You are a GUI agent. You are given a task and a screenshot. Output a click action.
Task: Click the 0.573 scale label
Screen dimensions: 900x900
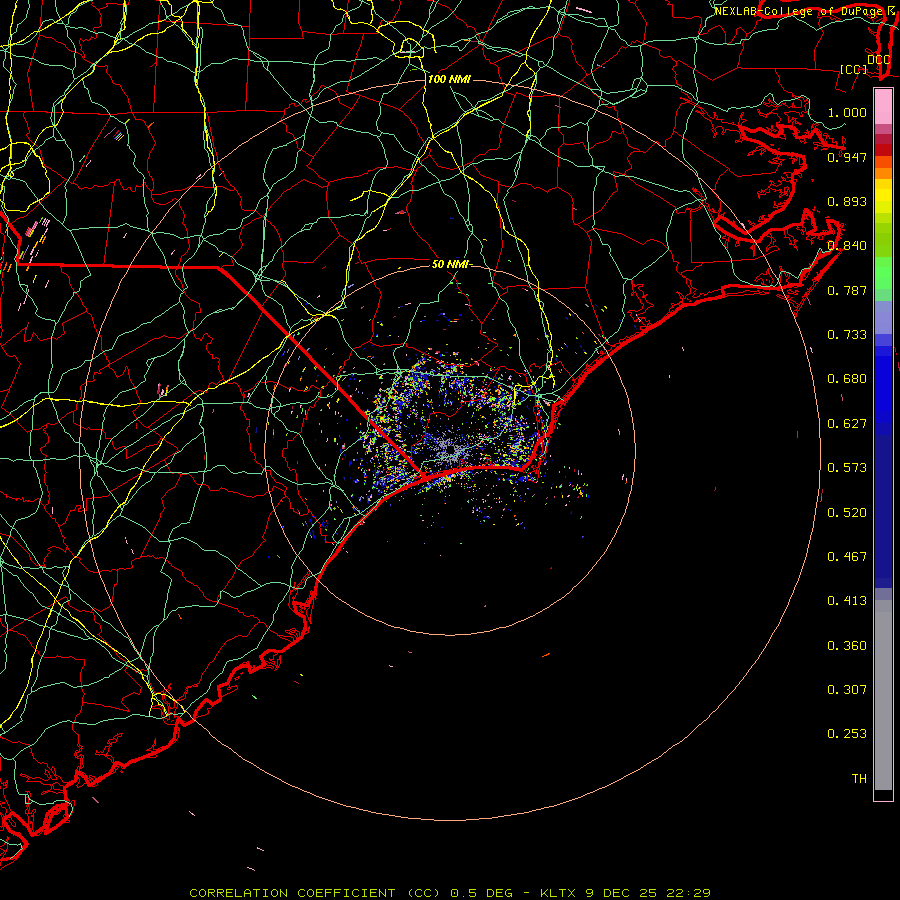(847, 468)
